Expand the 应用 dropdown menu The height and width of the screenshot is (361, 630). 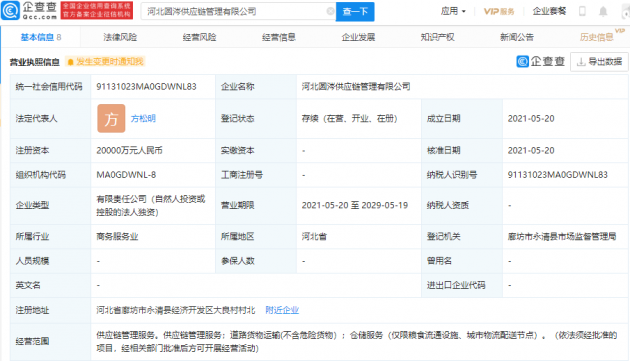453,11
